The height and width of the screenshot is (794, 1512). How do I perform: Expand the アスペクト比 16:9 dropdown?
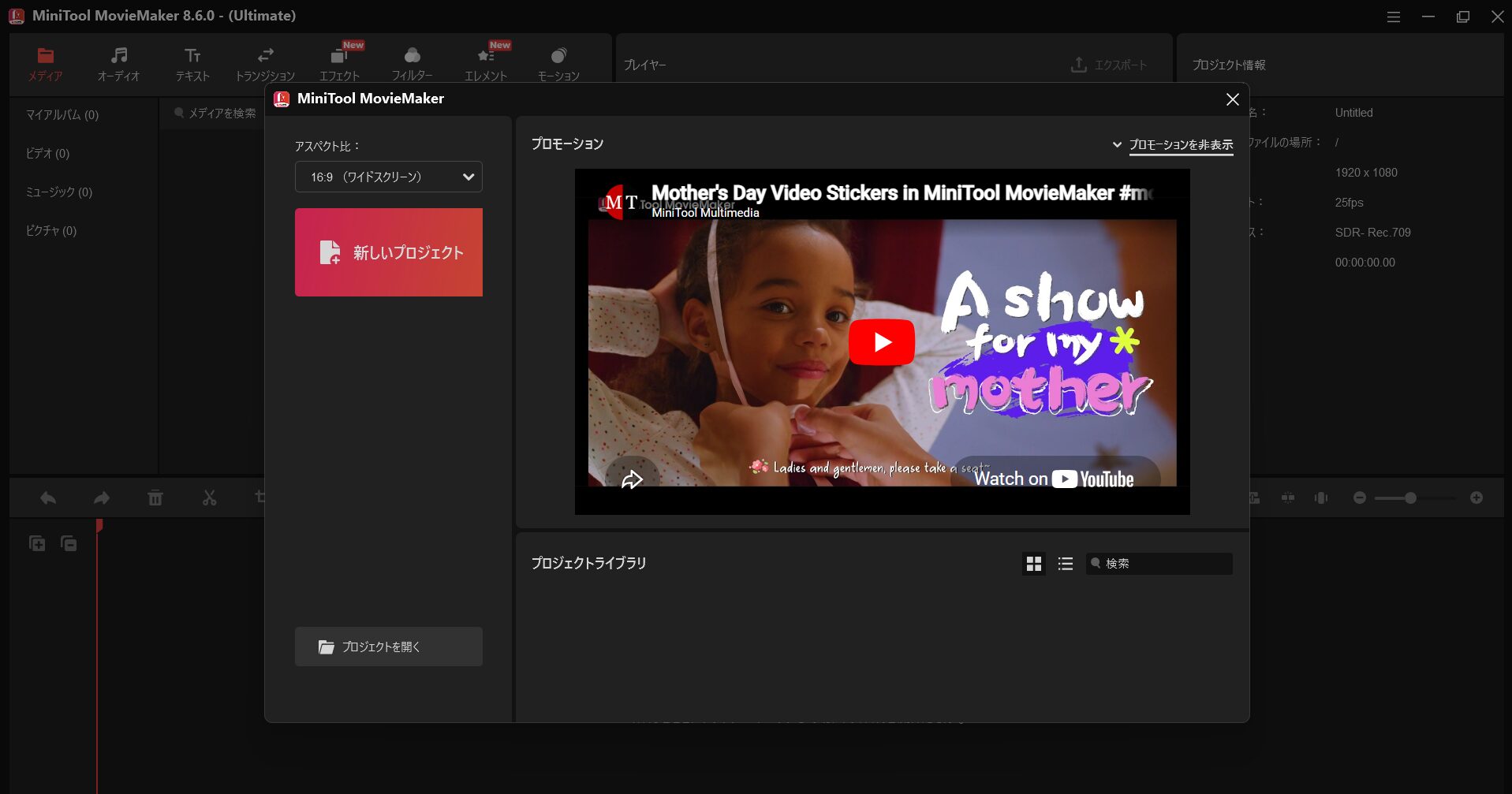pyautogui.click(x=389, y=177)
